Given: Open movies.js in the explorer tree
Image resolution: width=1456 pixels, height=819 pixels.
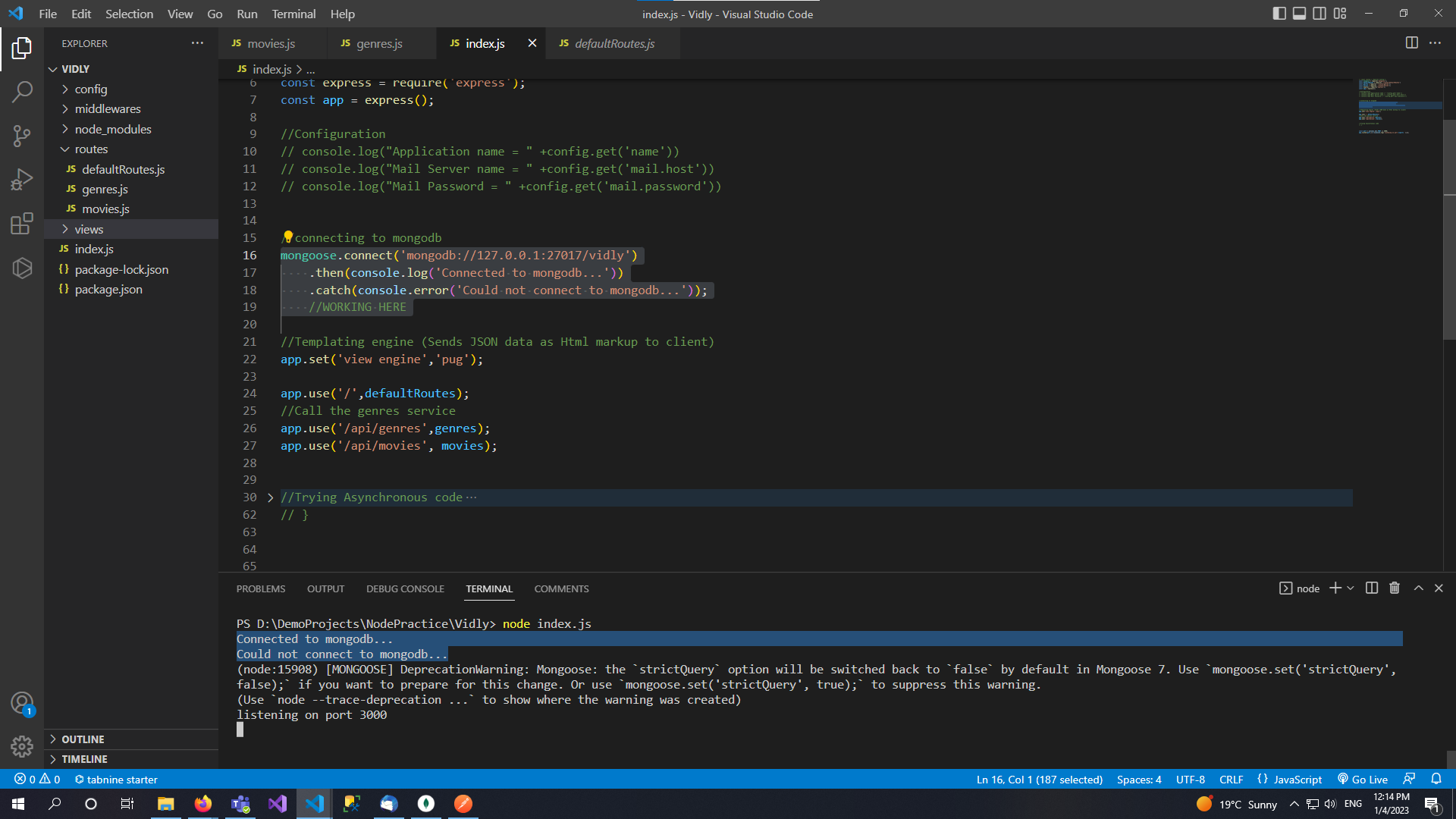Looking at the screenshot, I should 130,209.
